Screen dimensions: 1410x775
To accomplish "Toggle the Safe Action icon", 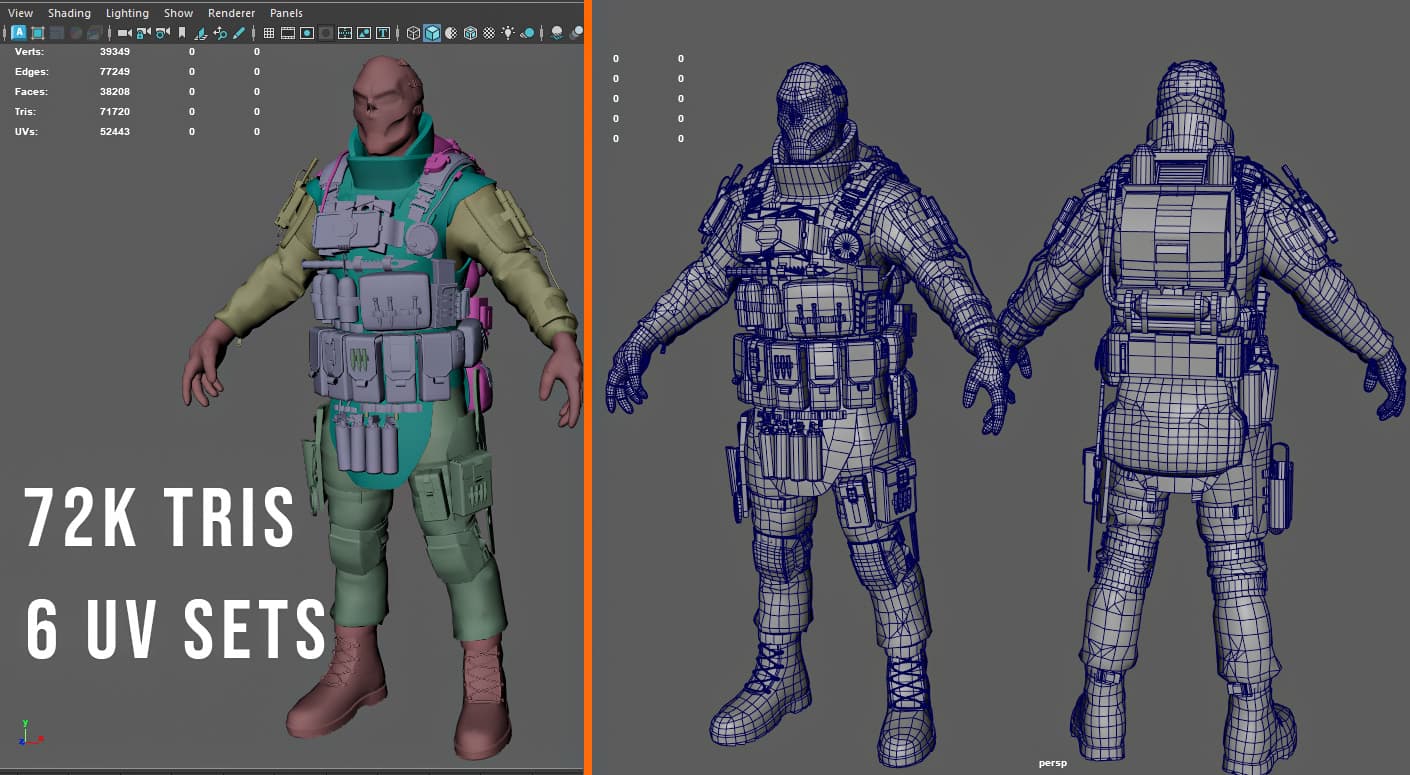I will click(x=364, y=33).
